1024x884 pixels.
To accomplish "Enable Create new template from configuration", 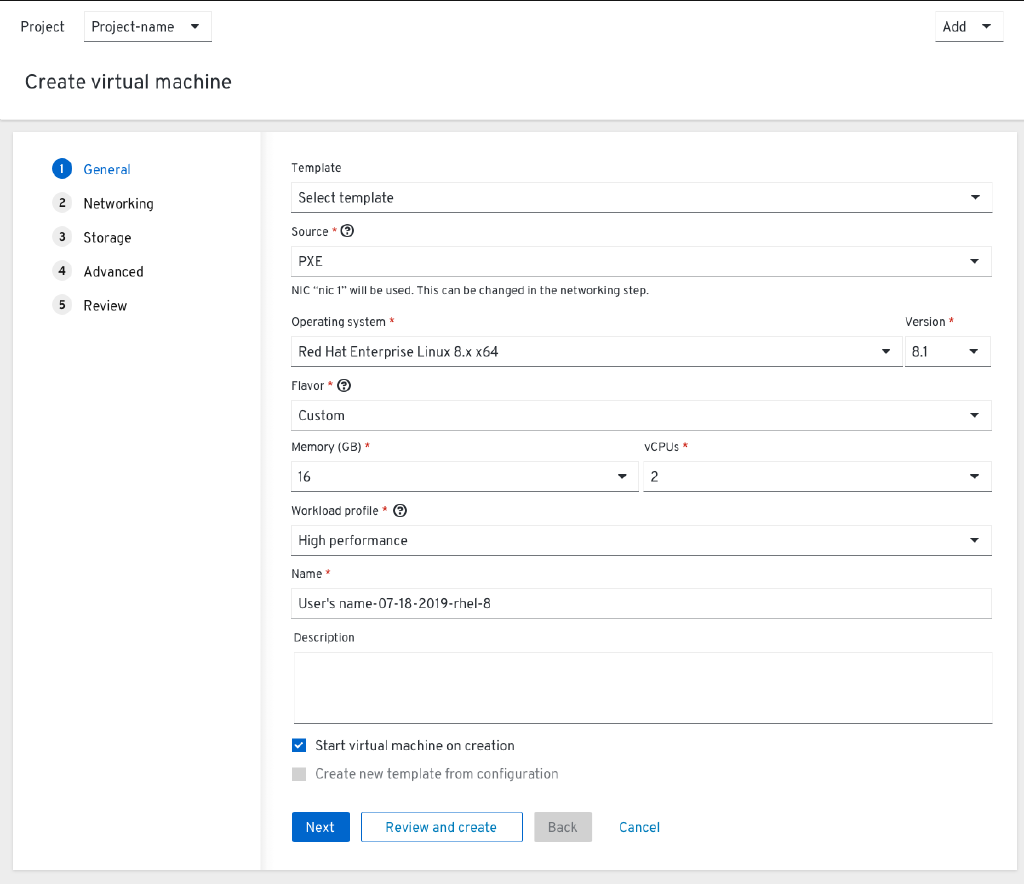I will coord(298,773).
